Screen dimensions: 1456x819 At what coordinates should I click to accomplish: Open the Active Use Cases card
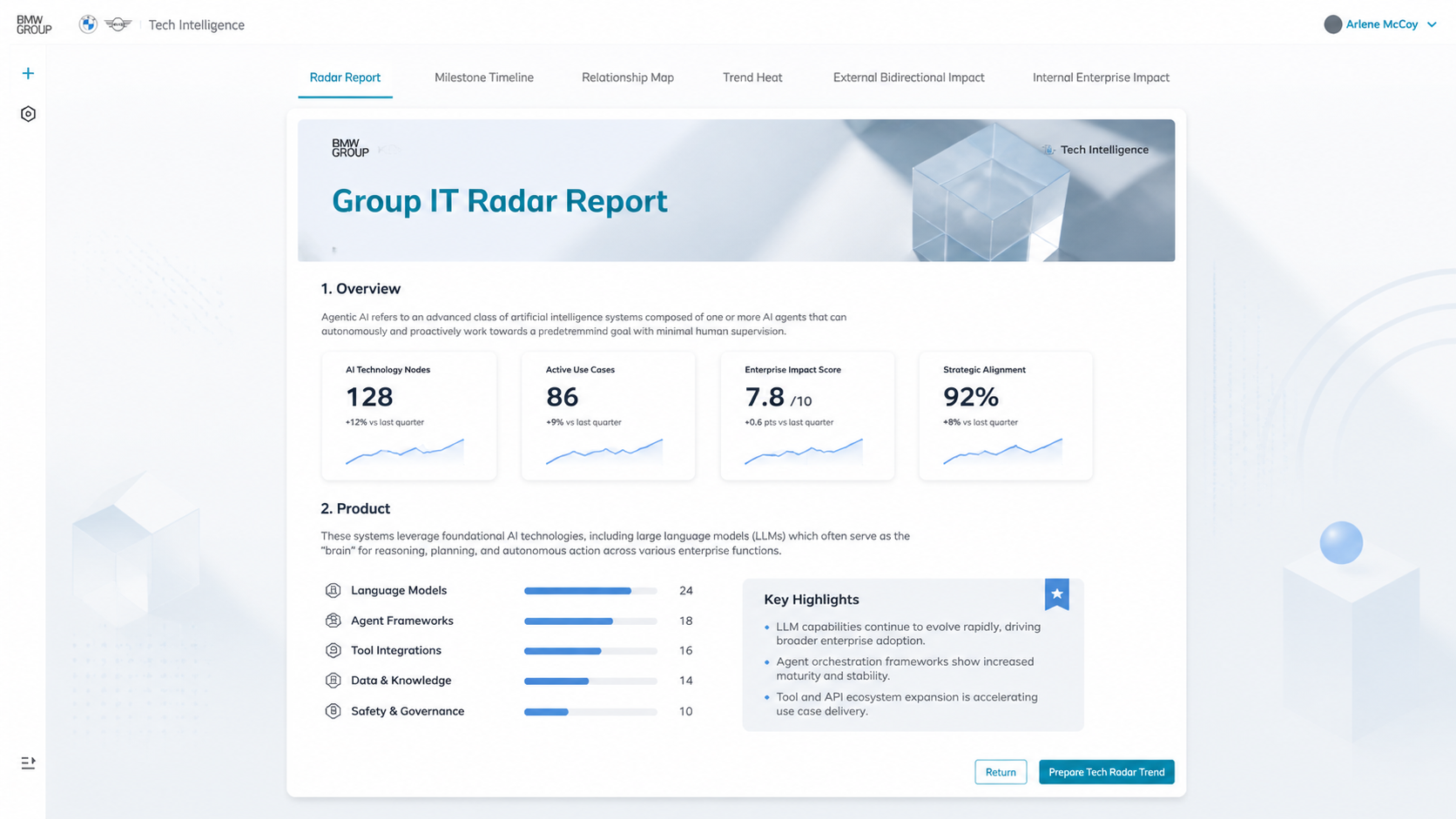(x=608, y=415)
